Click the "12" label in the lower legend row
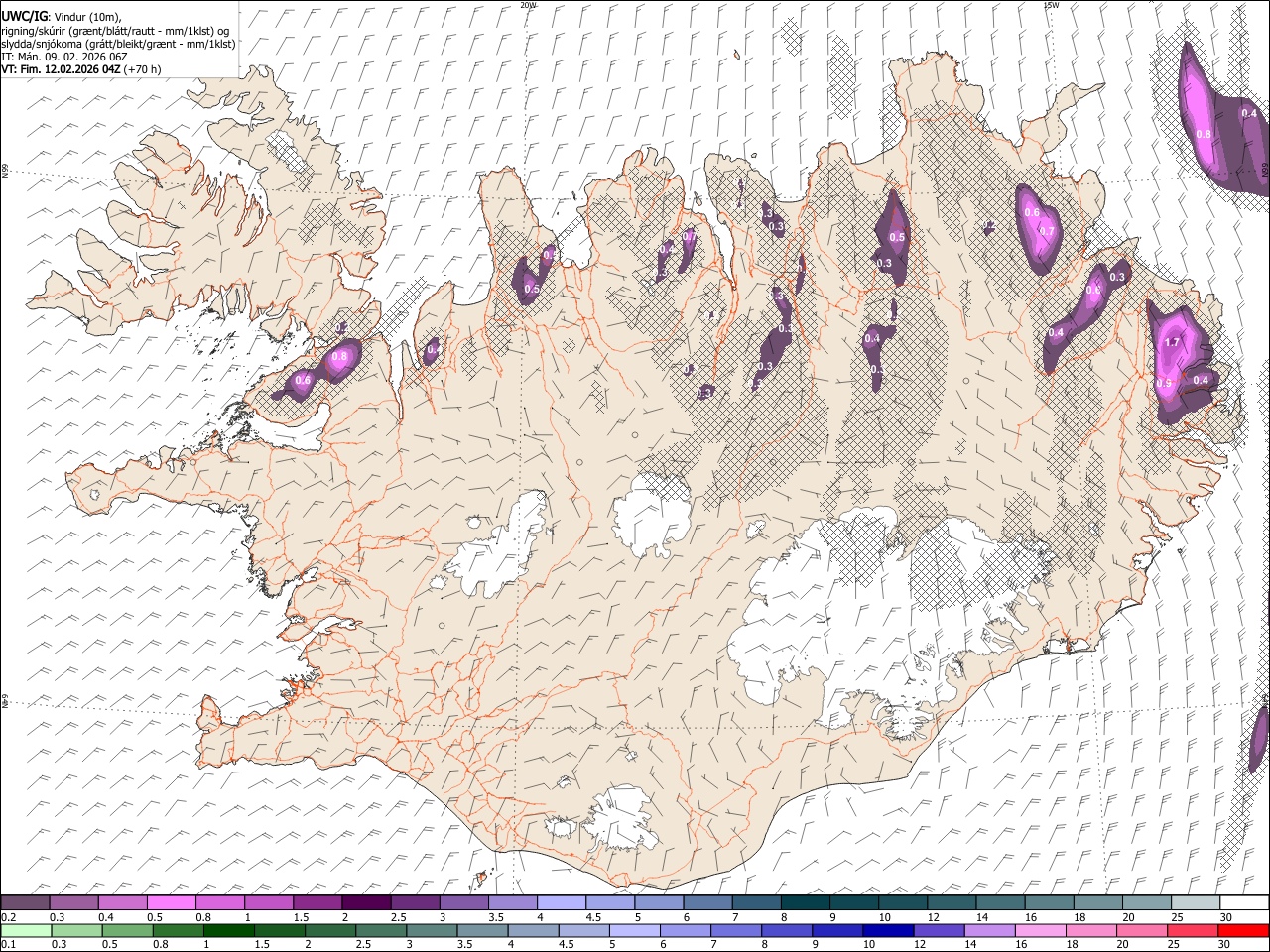Image resolution: width=1270 pixels, height=952 pixels. point(920,944)
